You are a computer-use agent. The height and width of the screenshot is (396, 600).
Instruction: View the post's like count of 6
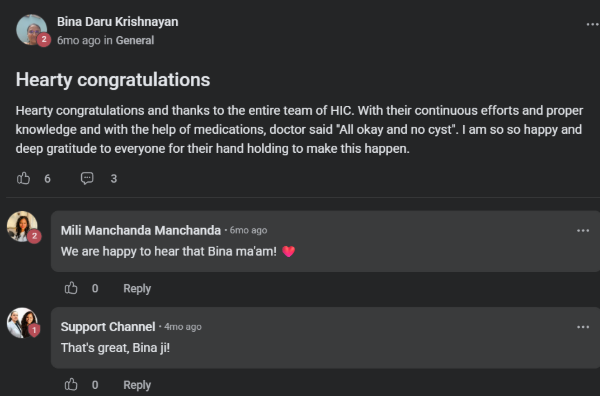coord(47,179)
